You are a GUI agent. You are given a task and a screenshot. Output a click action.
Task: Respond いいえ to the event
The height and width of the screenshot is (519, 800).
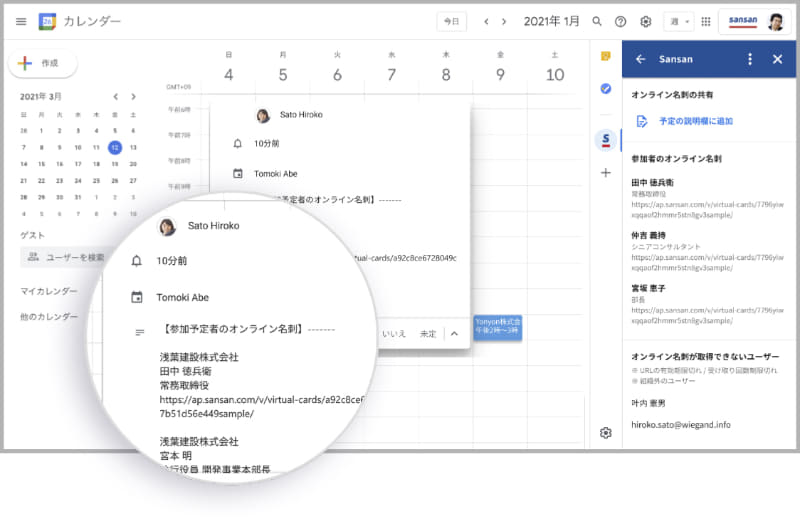pyautogui.click(x=393, y=334)
